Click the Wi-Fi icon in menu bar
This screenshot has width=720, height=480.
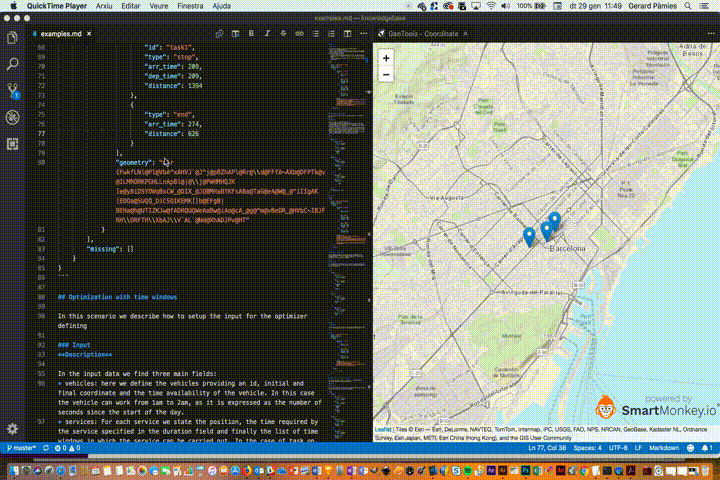tap(491, 6)
